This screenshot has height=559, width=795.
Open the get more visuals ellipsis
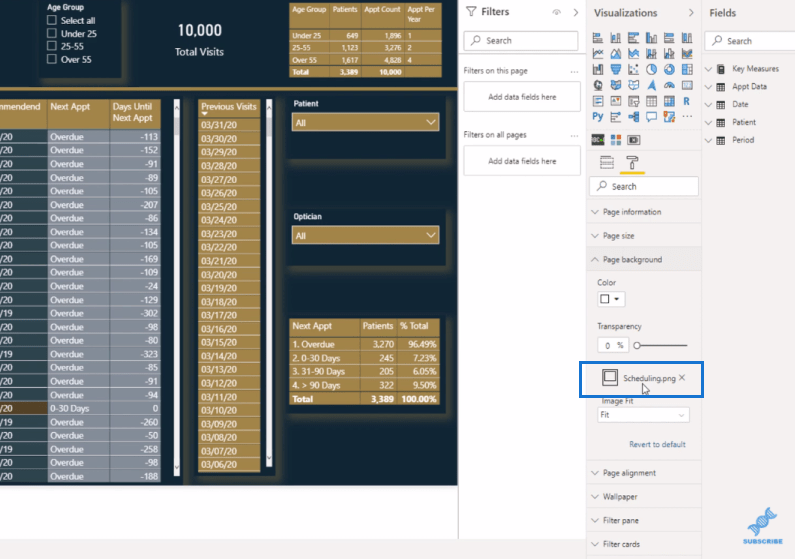pyautogui.click(x=687, y=117)
